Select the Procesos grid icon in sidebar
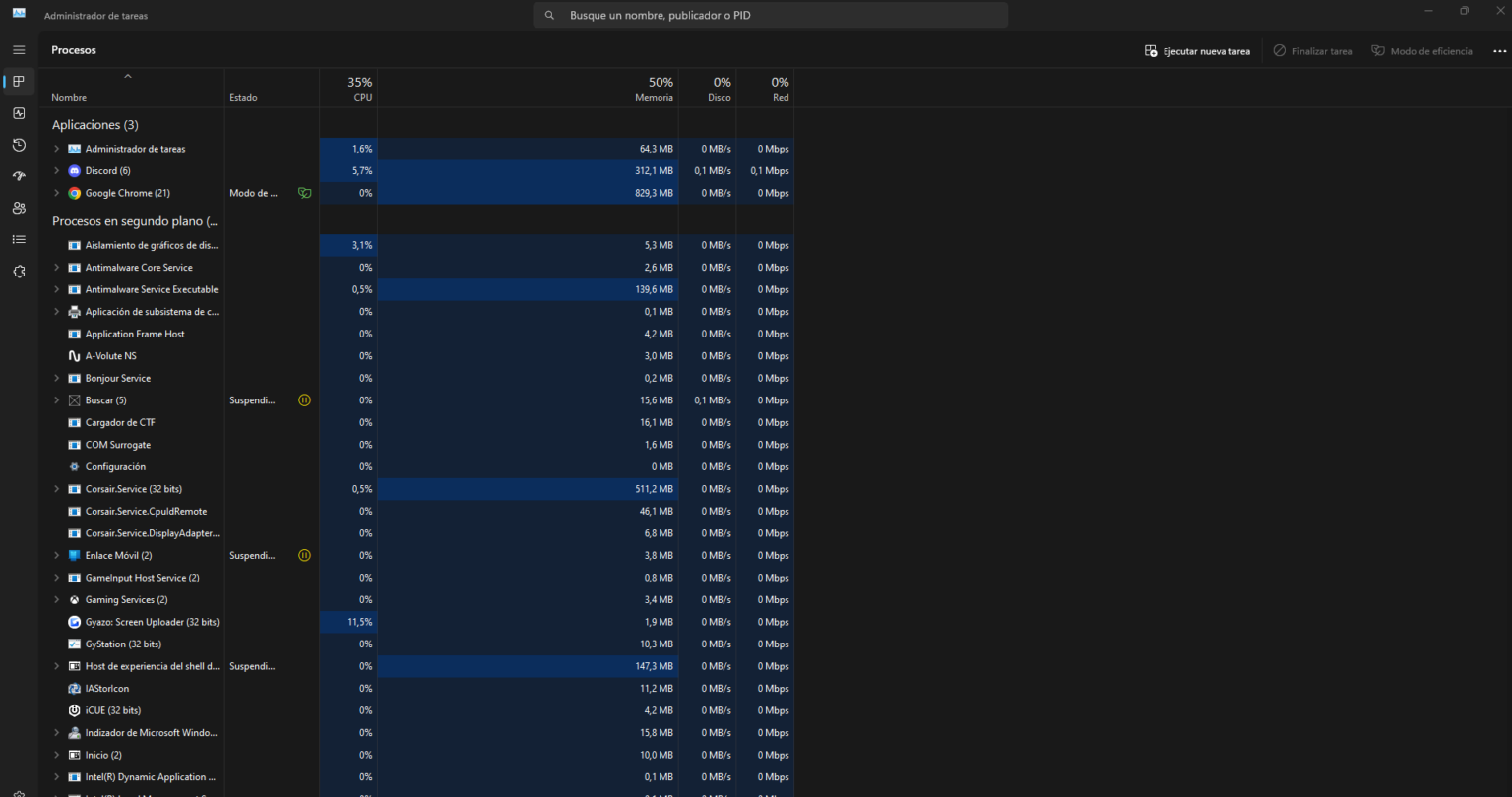Image resolution: width=1512 pixels, height=797 pixels. tap(18, 82)
